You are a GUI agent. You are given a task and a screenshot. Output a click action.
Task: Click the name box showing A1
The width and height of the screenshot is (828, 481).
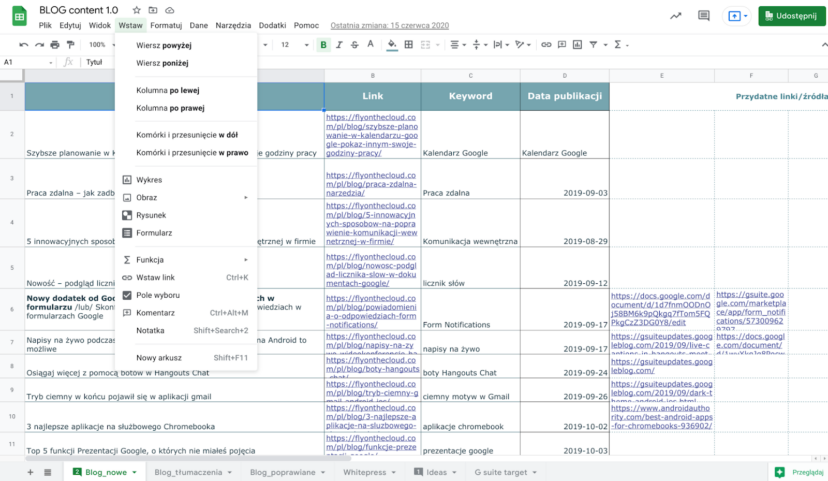(27, 62)
